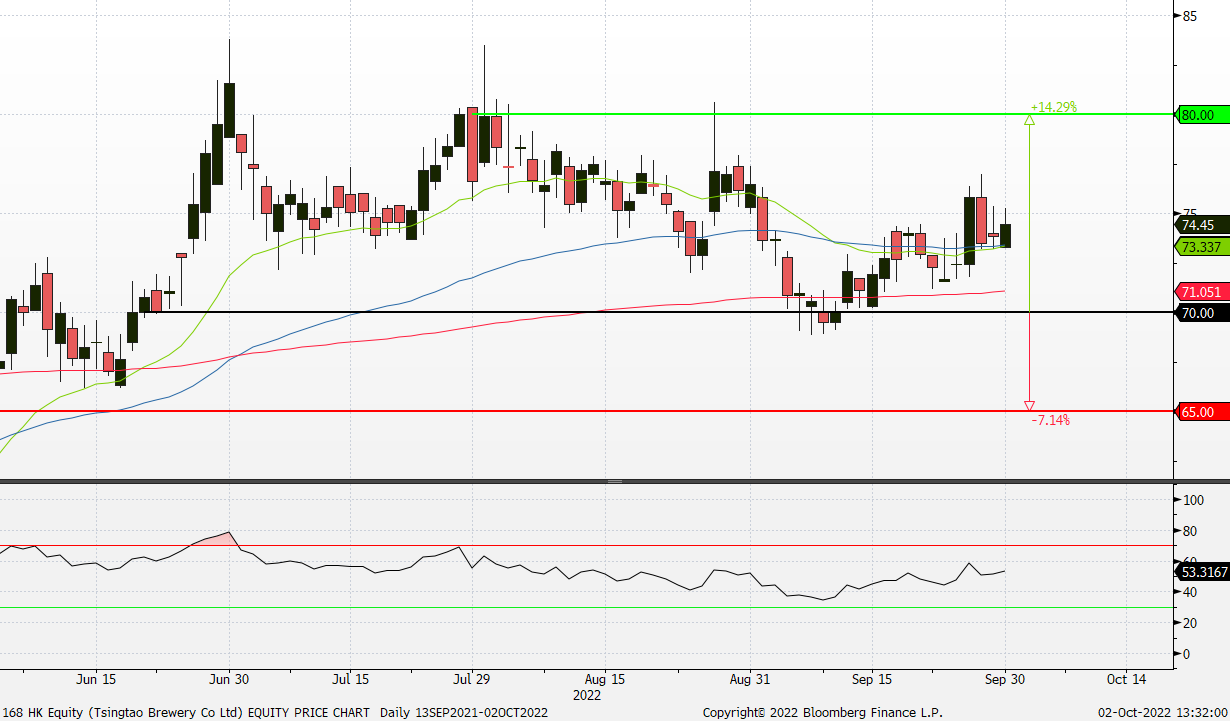This screenshot has width=1230, height=721.
Task: Click the Jul 15 date axis label
Action: [x=350, y=679]
